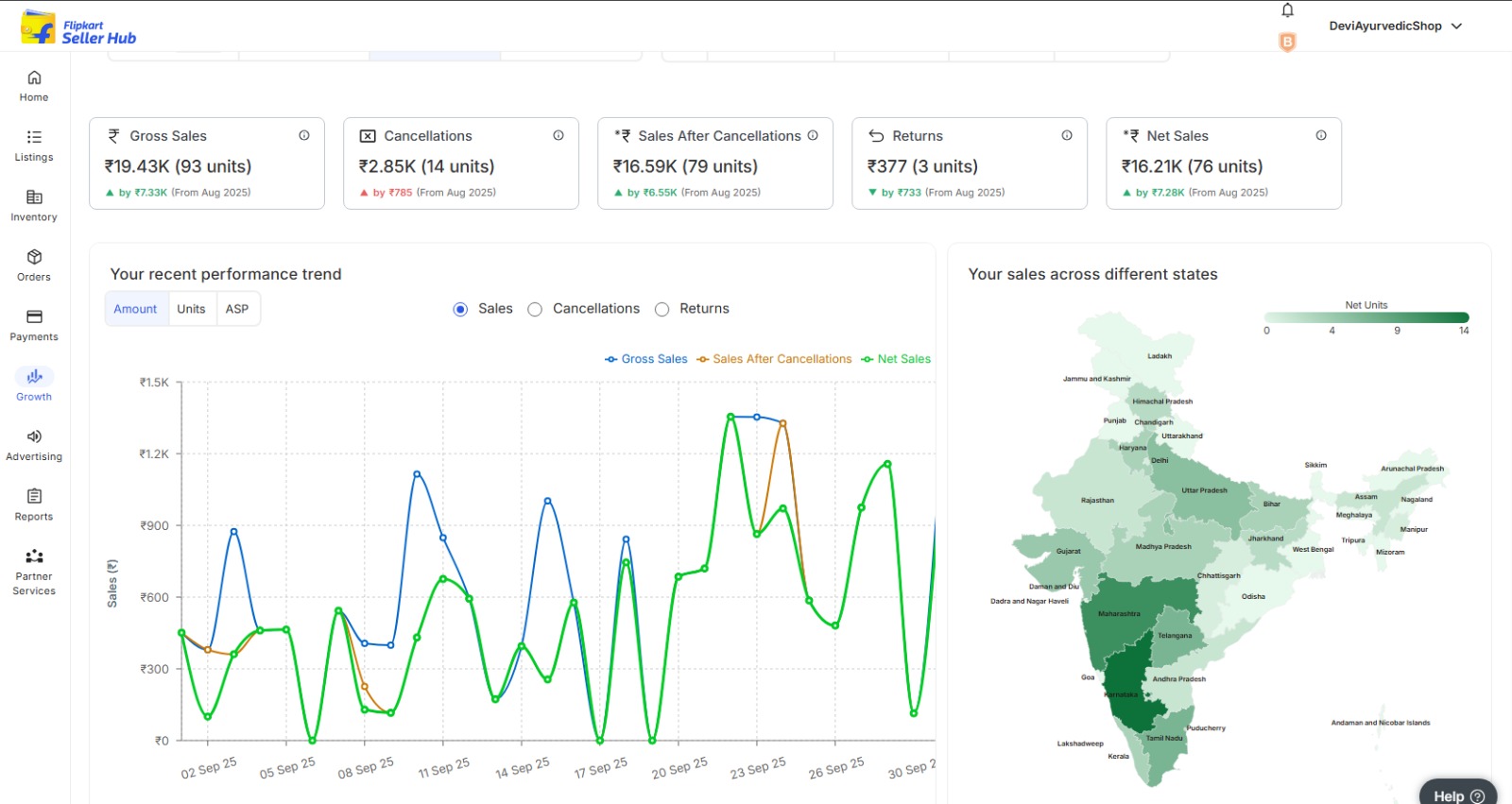Open the Orders section icon

[x=34, y=257]
